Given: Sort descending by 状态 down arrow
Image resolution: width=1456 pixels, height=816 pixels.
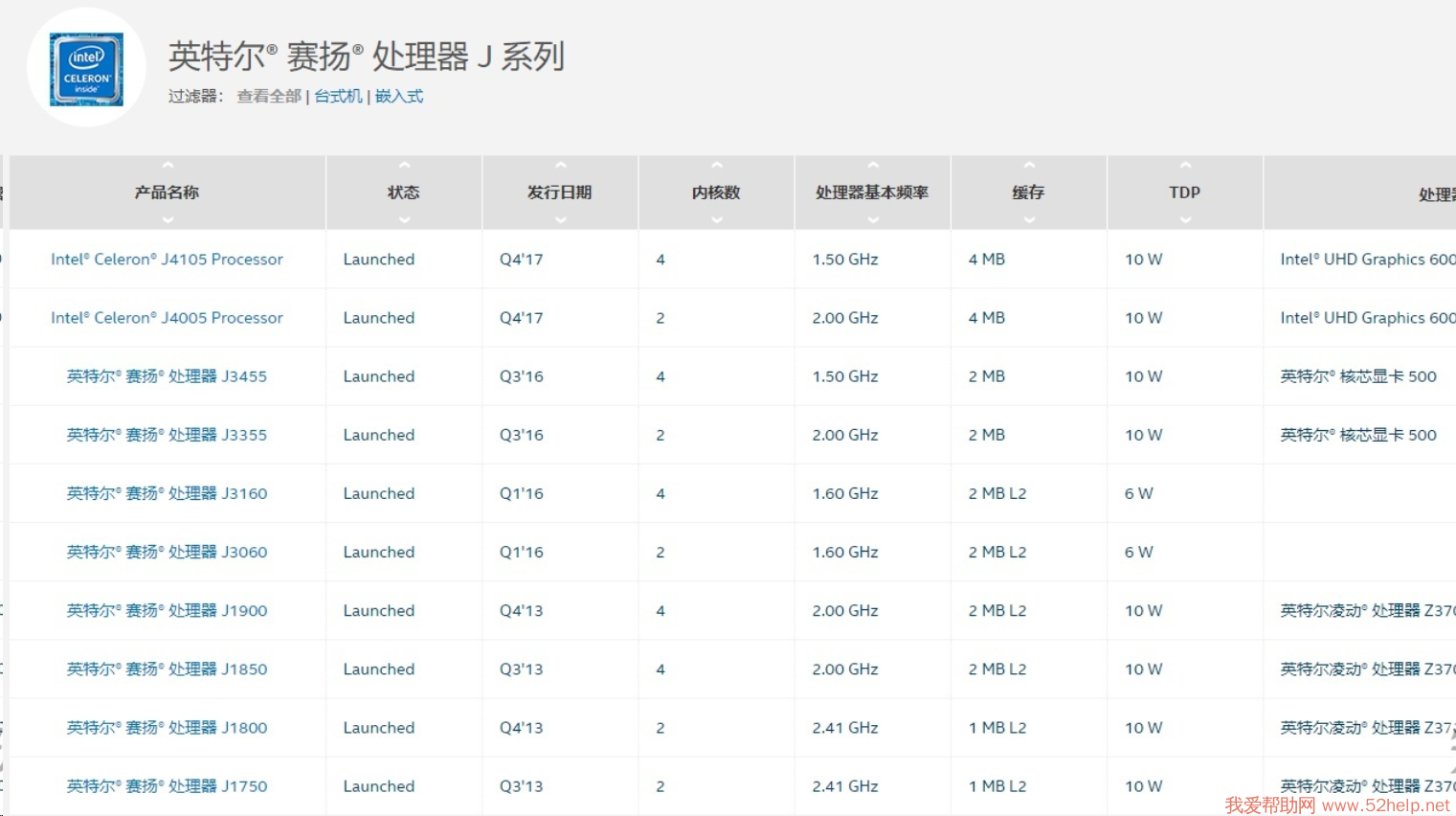Looking at the screenshot, I should pos(404,219).
